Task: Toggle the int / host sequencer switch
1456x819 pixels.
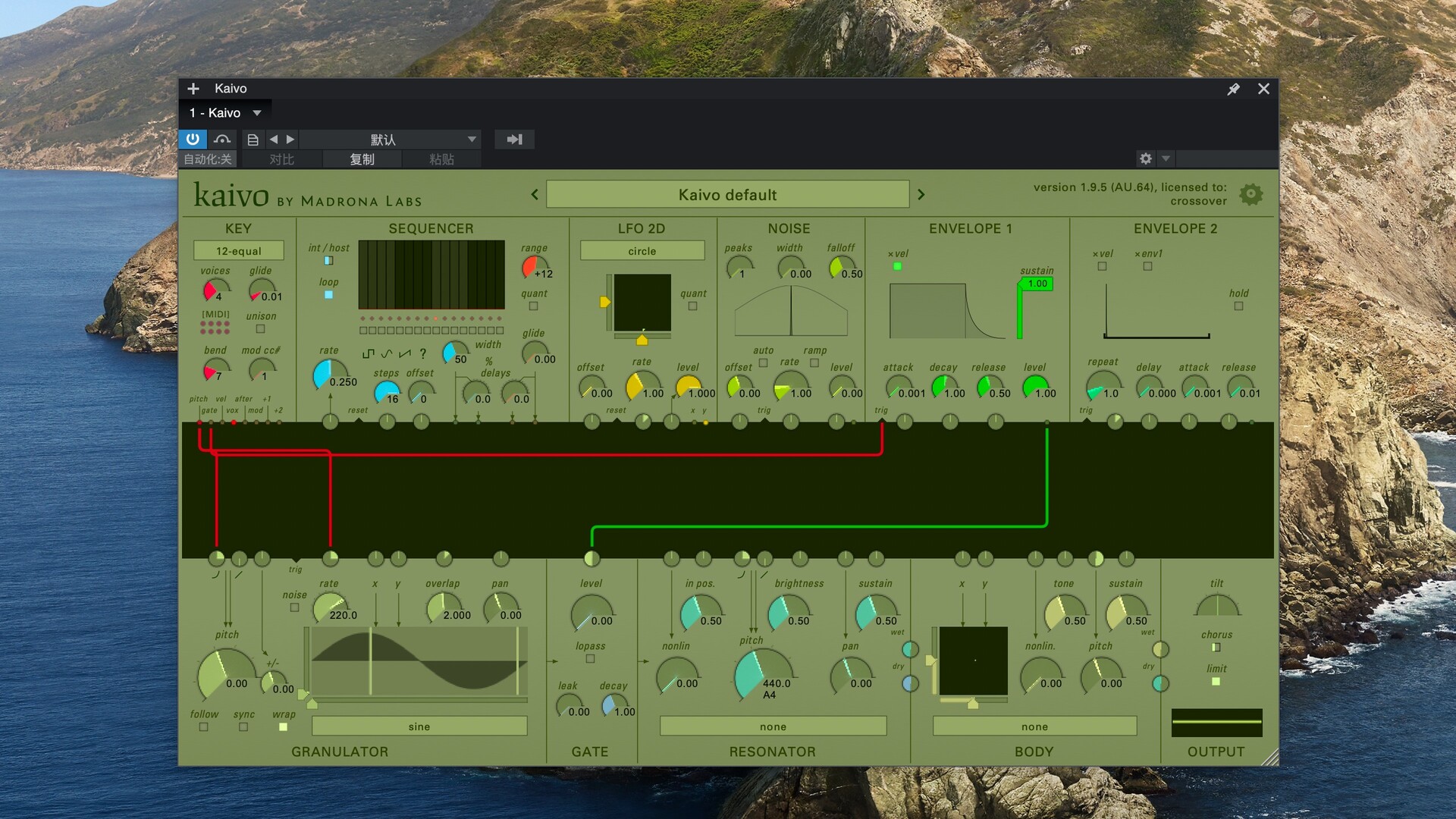Action: coord(328,261)
